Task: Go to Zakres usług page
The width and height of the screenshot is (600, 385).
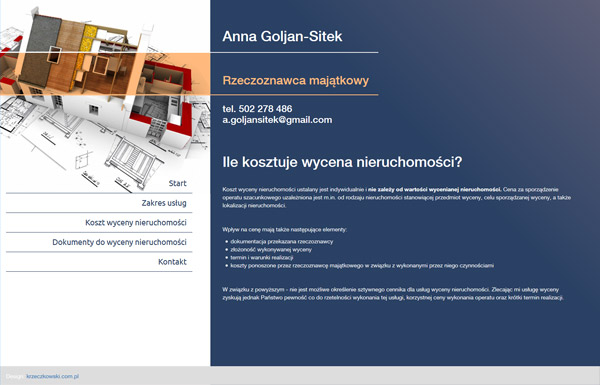Action: [164, 203]
